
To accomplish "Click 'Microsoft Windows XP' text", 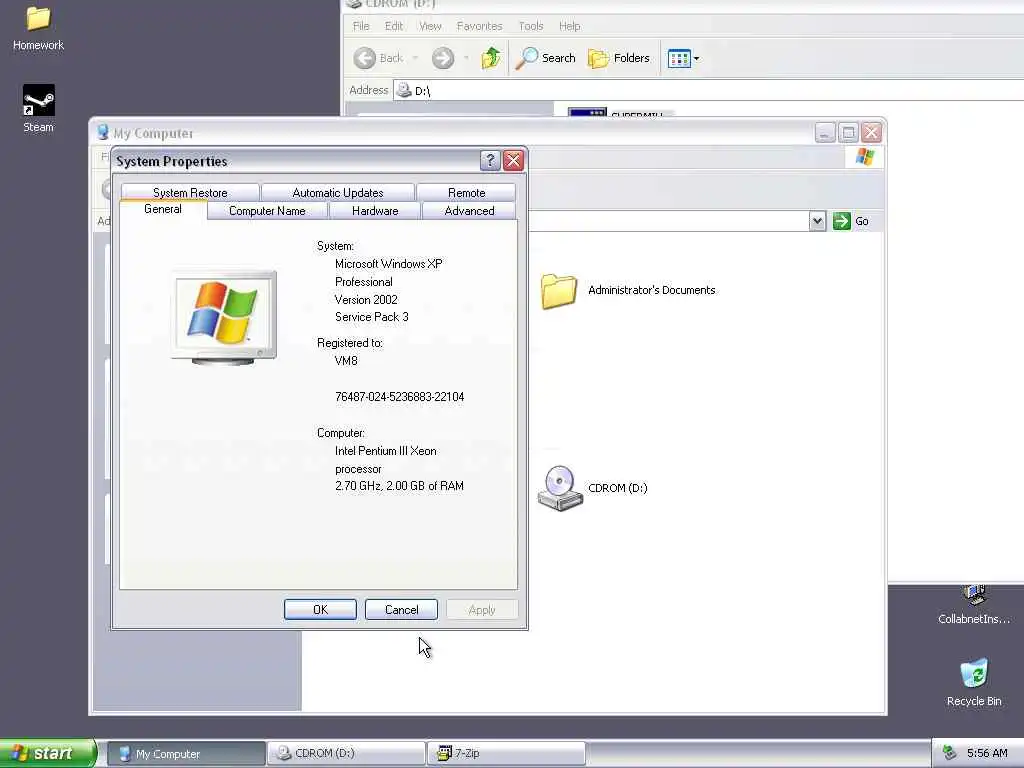I will [389, 264].
